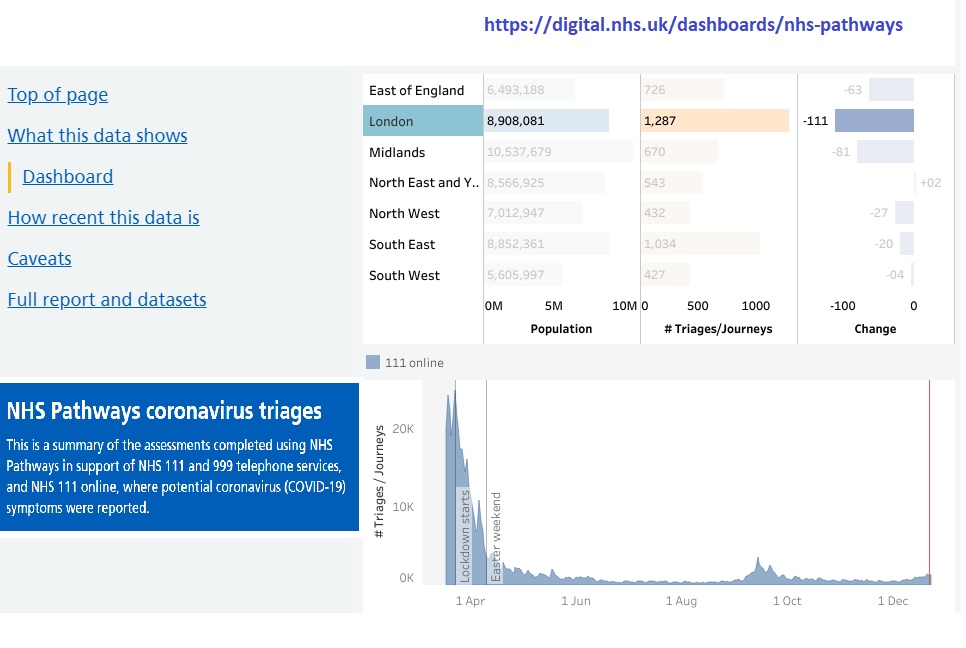Click the '1 Oct' axis label
The image size is (966, 648).
[x=787, y=601]
